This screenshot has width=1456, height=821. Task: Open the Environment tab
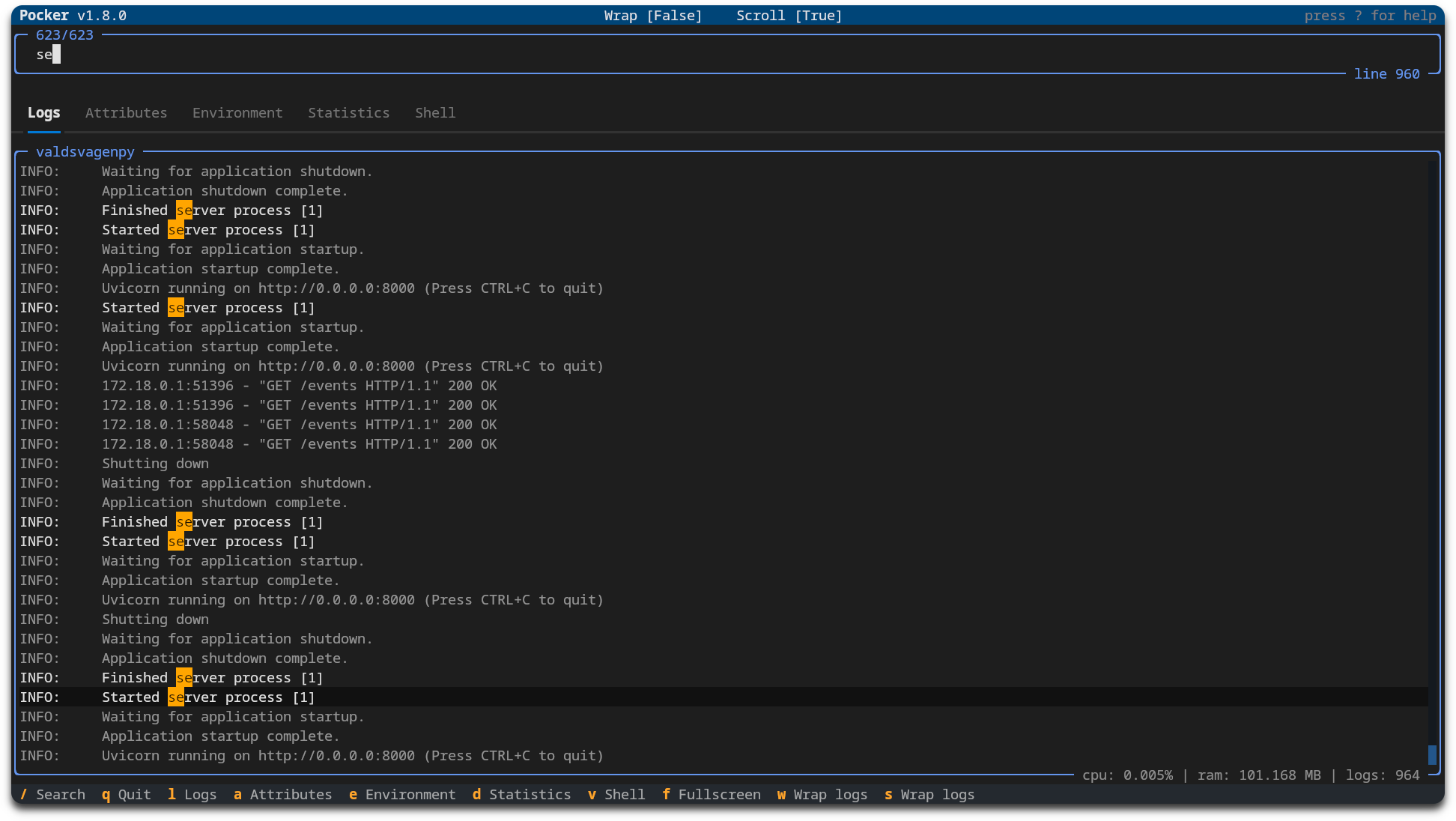point(237,113)
